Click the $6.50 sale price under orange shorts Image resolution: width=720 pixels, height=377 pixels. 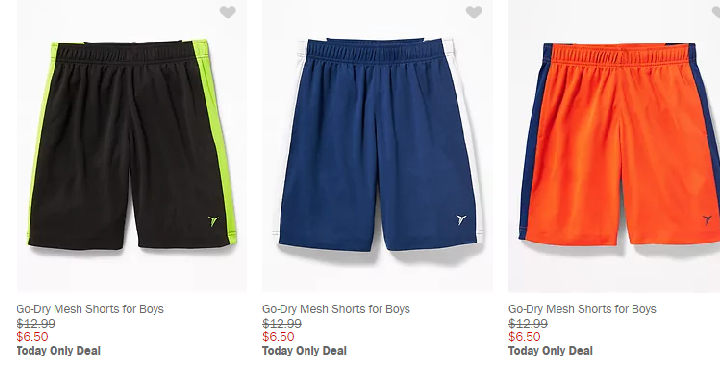[524, 337]
